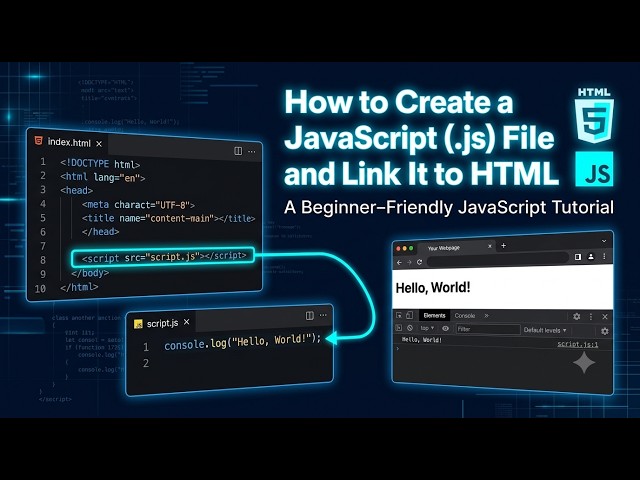Screen dimensions: 640x480
Task: Close the Your Webpage browser tab
Action: [x=490, y=246]
